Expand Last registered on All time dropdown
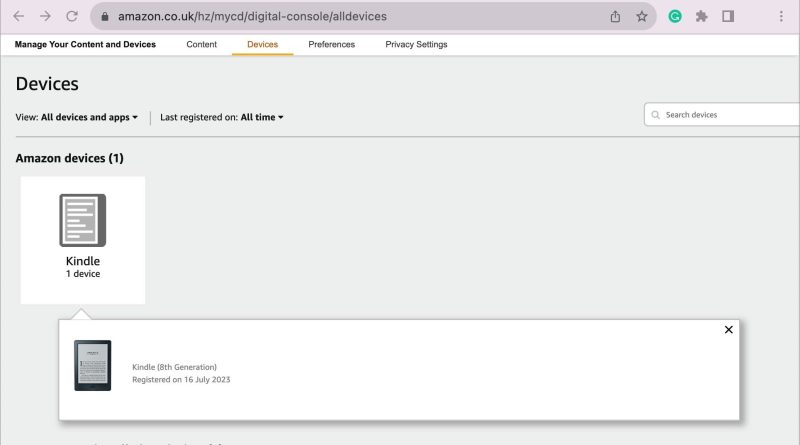 coord(221,117)
